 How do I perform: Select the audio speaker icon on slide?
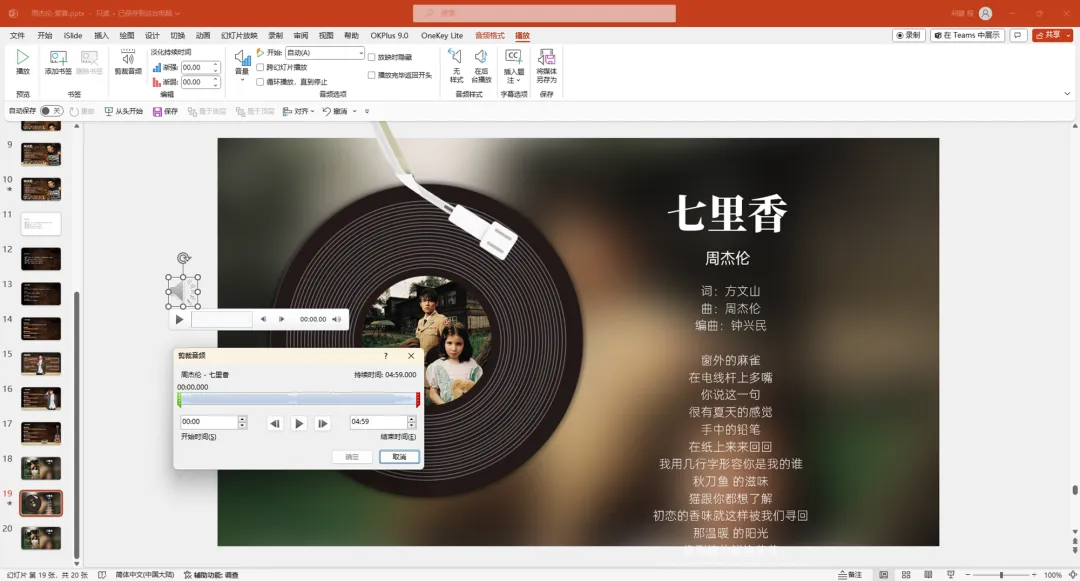click(x=183, y=291)
